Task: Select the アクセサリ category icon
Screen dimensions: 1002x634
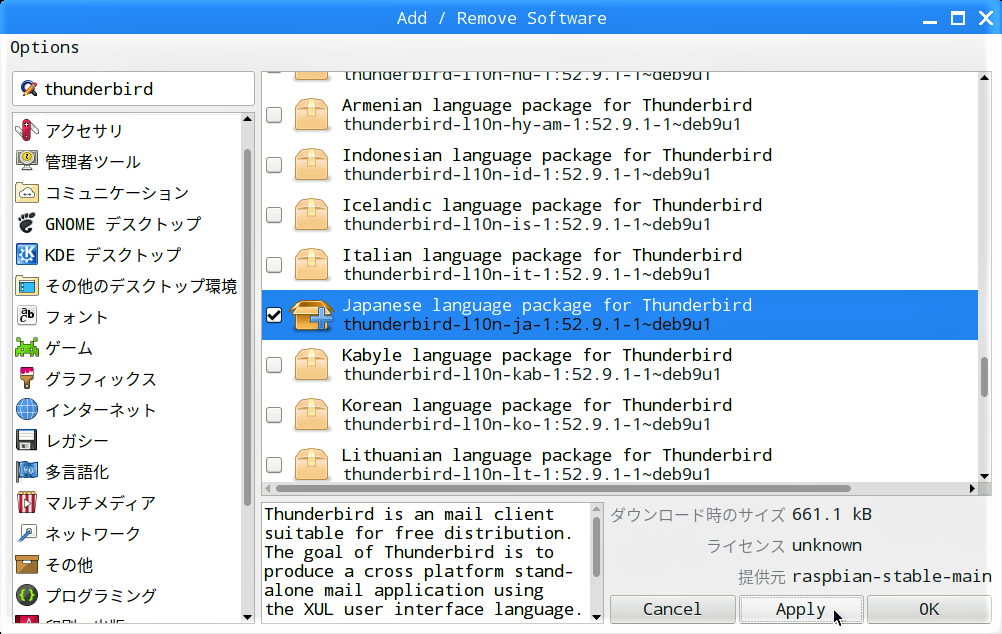Action: tap(27, 130)
